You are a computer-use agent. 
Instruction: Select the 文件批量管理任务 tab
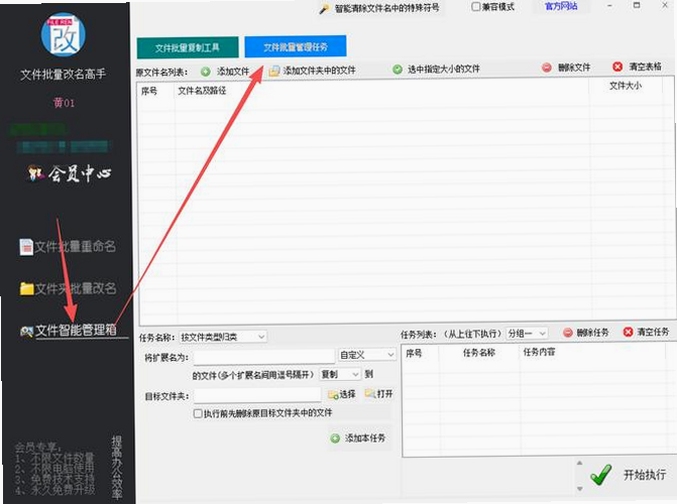(295, 47)
